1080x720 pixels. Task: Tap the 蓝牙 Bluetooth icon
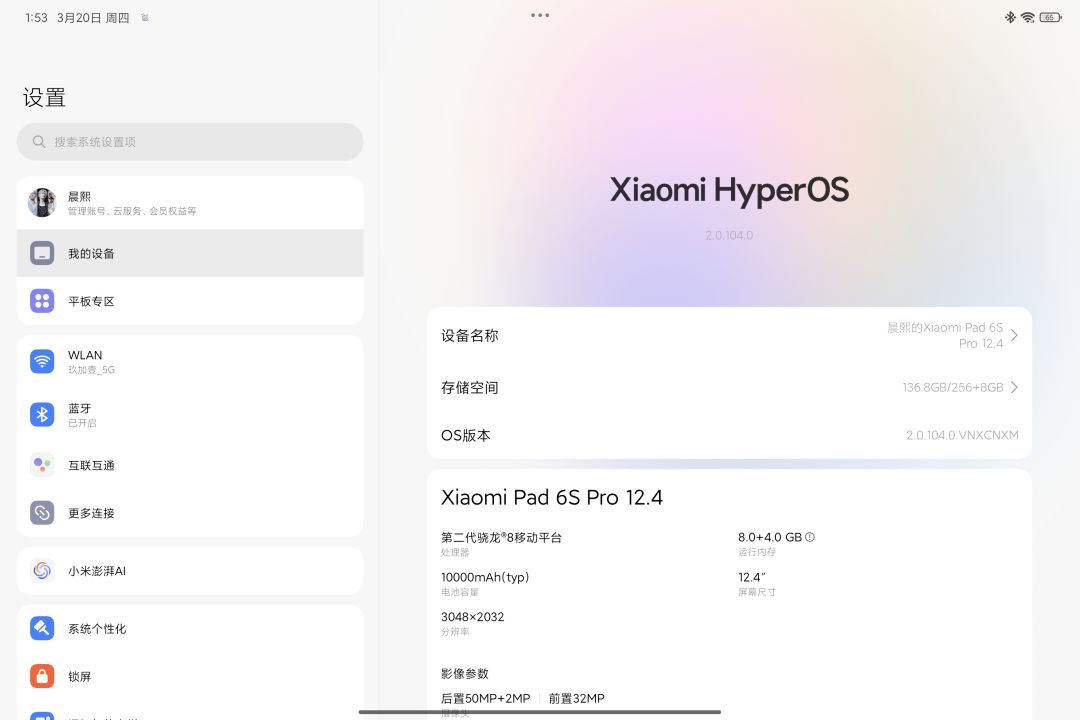42,415
